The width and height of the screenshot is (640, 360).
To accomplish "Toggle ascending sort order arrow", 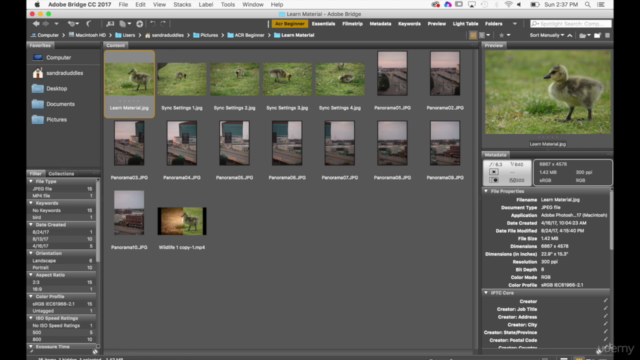I will click(570, 35).
